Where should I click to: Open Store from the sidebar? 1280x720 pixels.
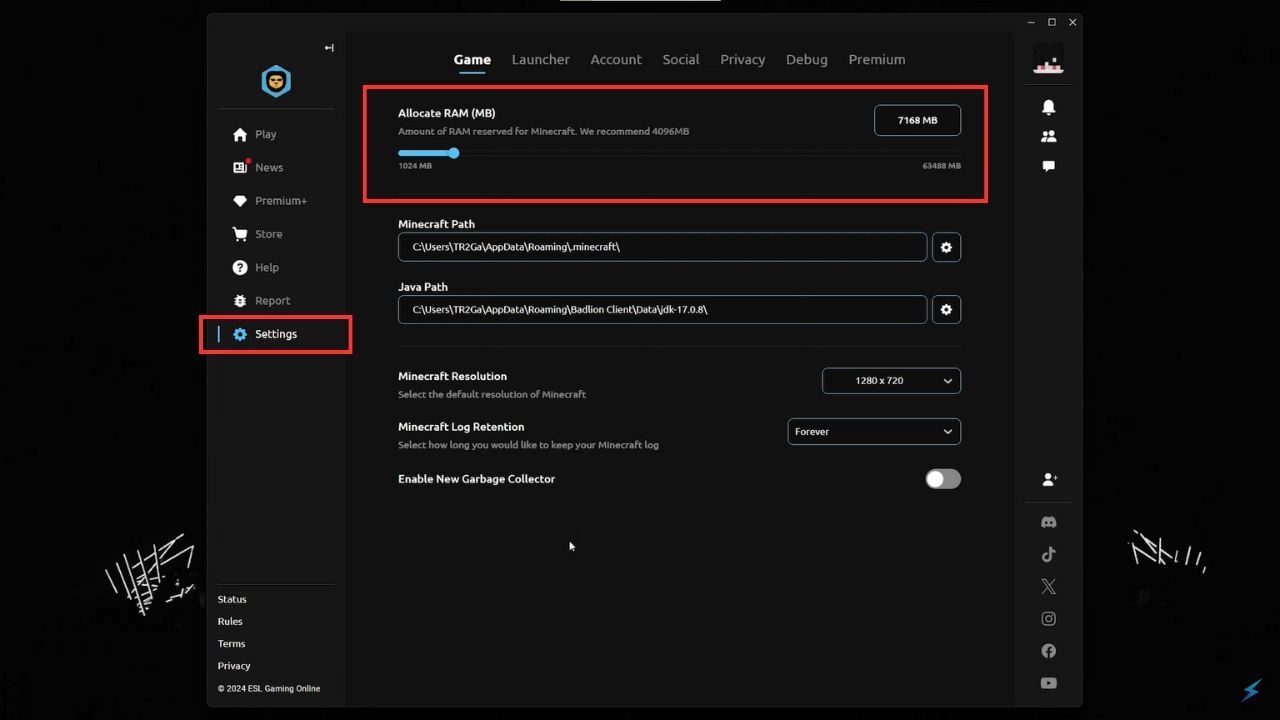click(268, 234)
